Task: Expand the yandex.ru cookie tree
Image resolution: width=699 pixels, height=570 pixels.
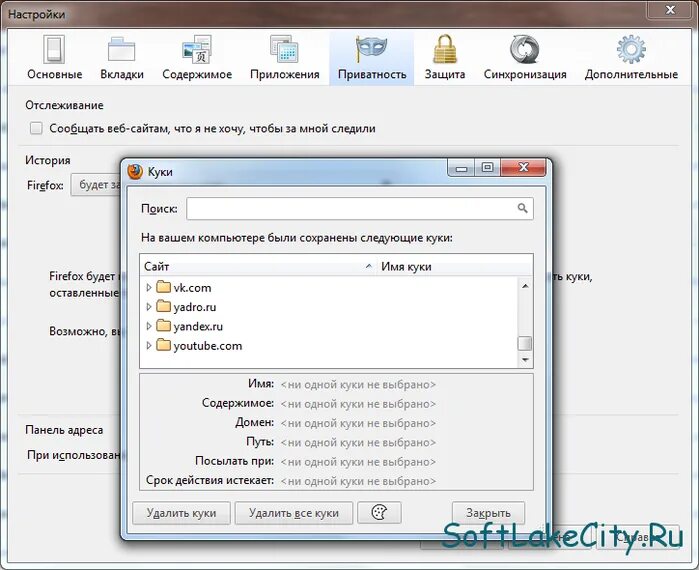Action: point(149,326)
